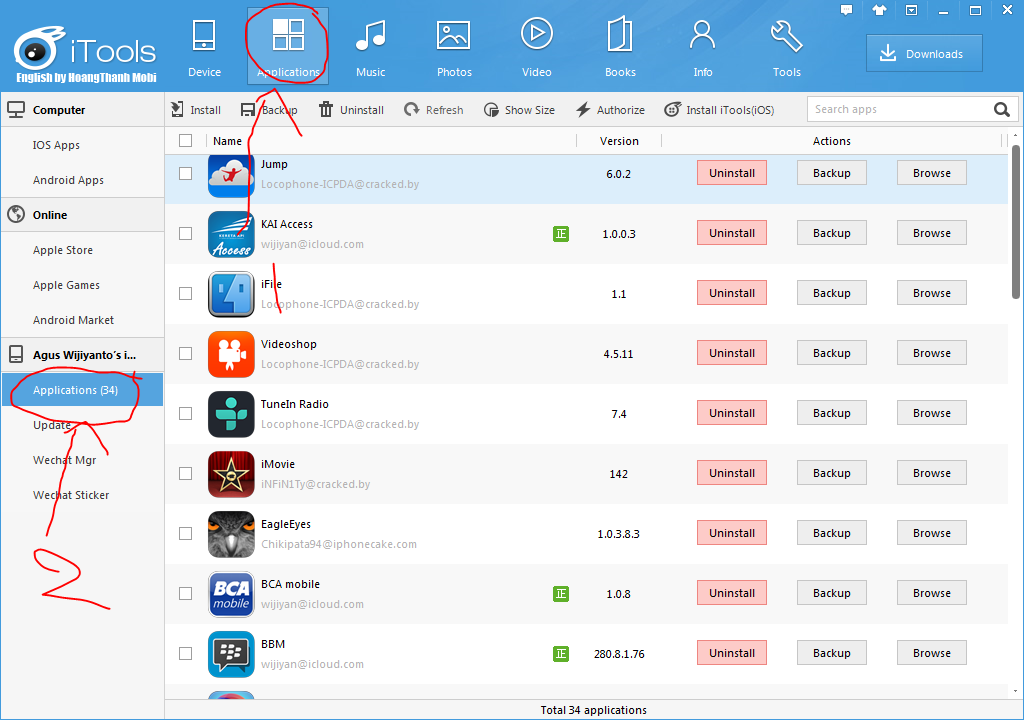
Task: Click the iTools eye logo
Action: [38, 49]
